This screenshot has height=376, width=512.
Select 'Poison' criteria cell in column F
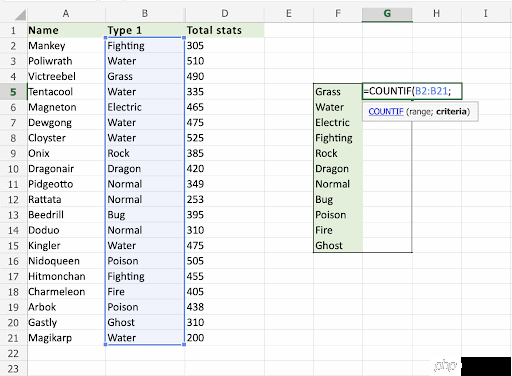[338, 215]
